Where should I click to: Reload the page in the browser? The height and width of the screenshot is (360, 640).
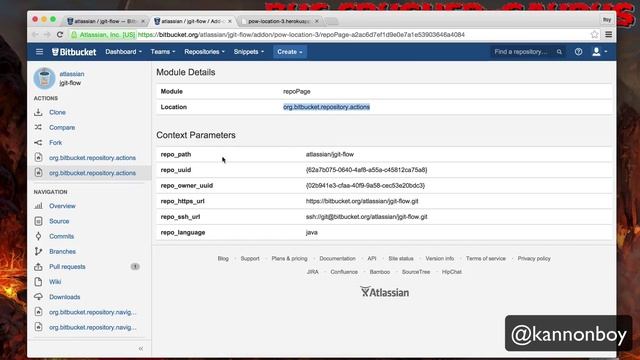(60, 35)
